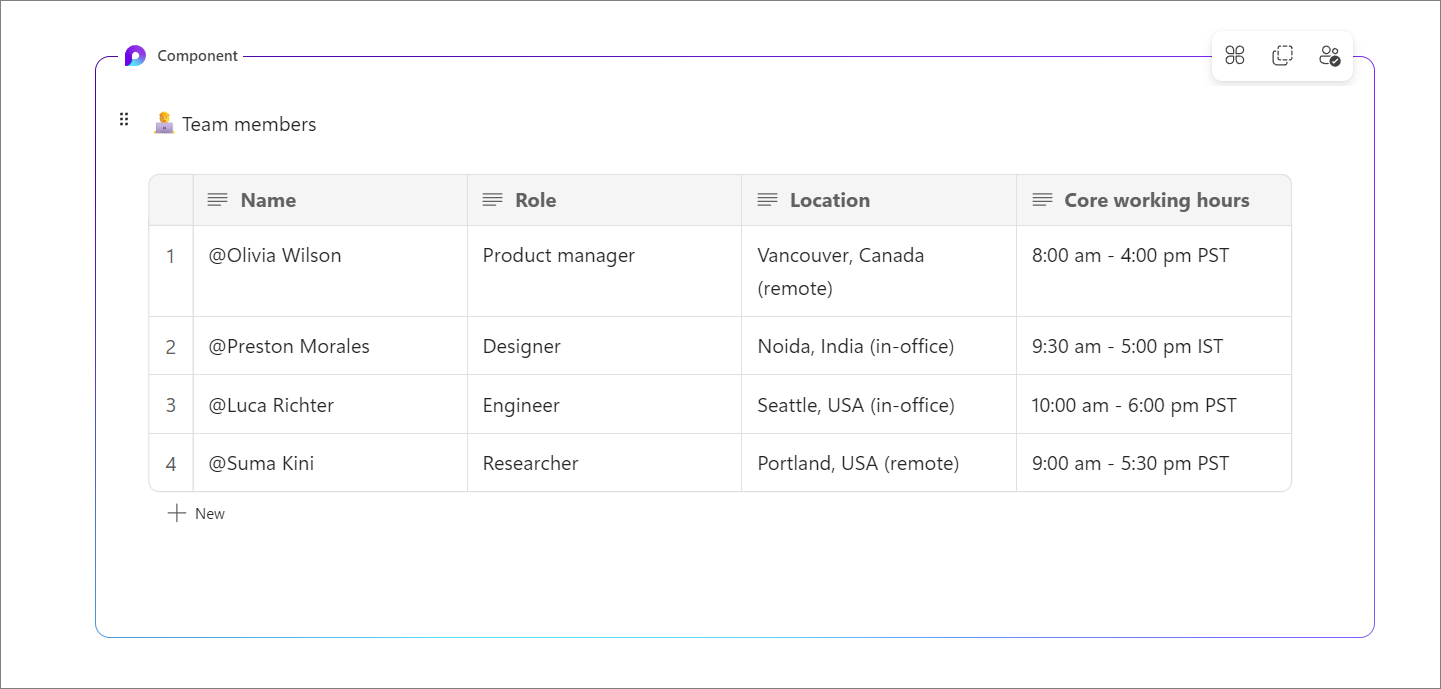Image resolution: width=1441 pixels, height=689 pixels.
Task: Click the Seattle, USA (in-office) cell
Action: (x=856, y=405)
